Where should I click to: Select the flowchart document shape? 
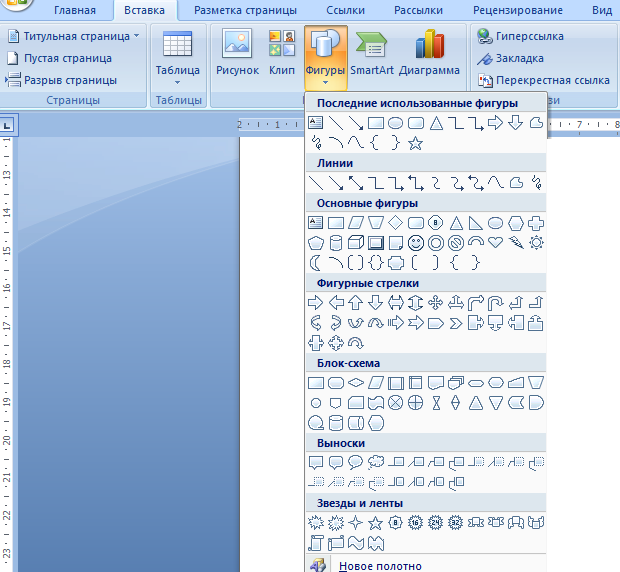point(436,383)
